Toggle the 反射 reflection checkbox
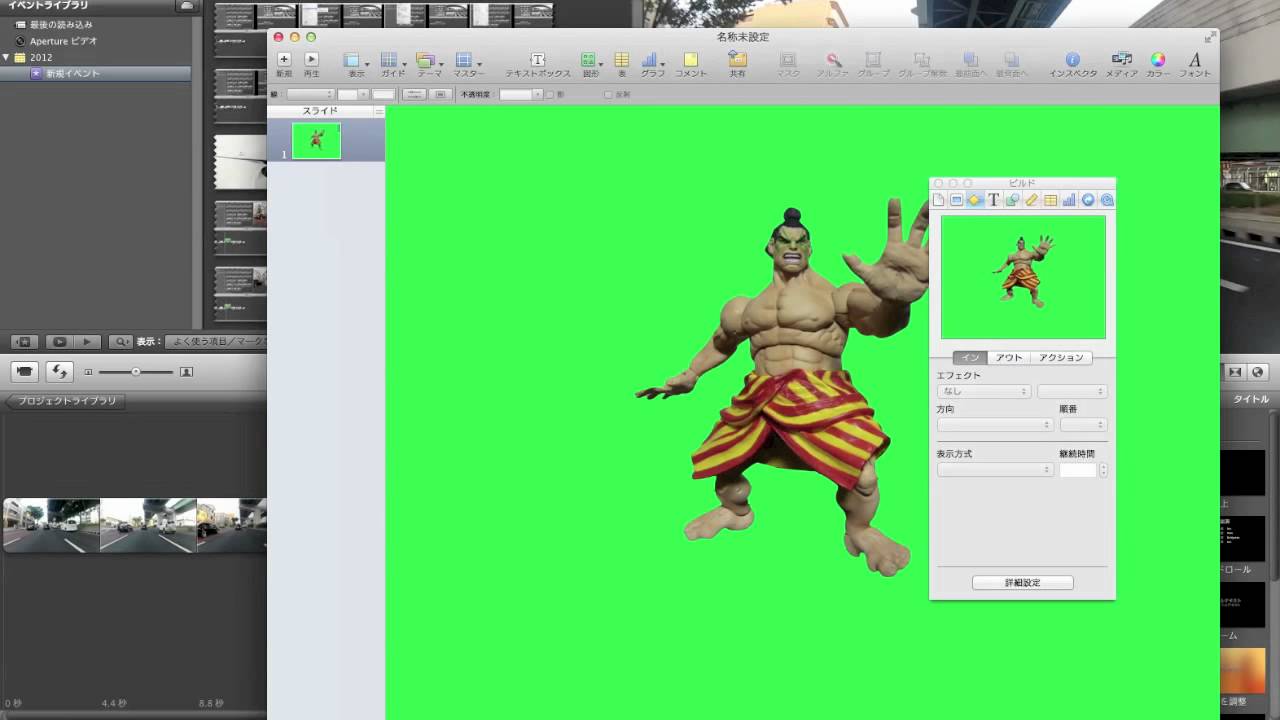 tap(608, 94)
